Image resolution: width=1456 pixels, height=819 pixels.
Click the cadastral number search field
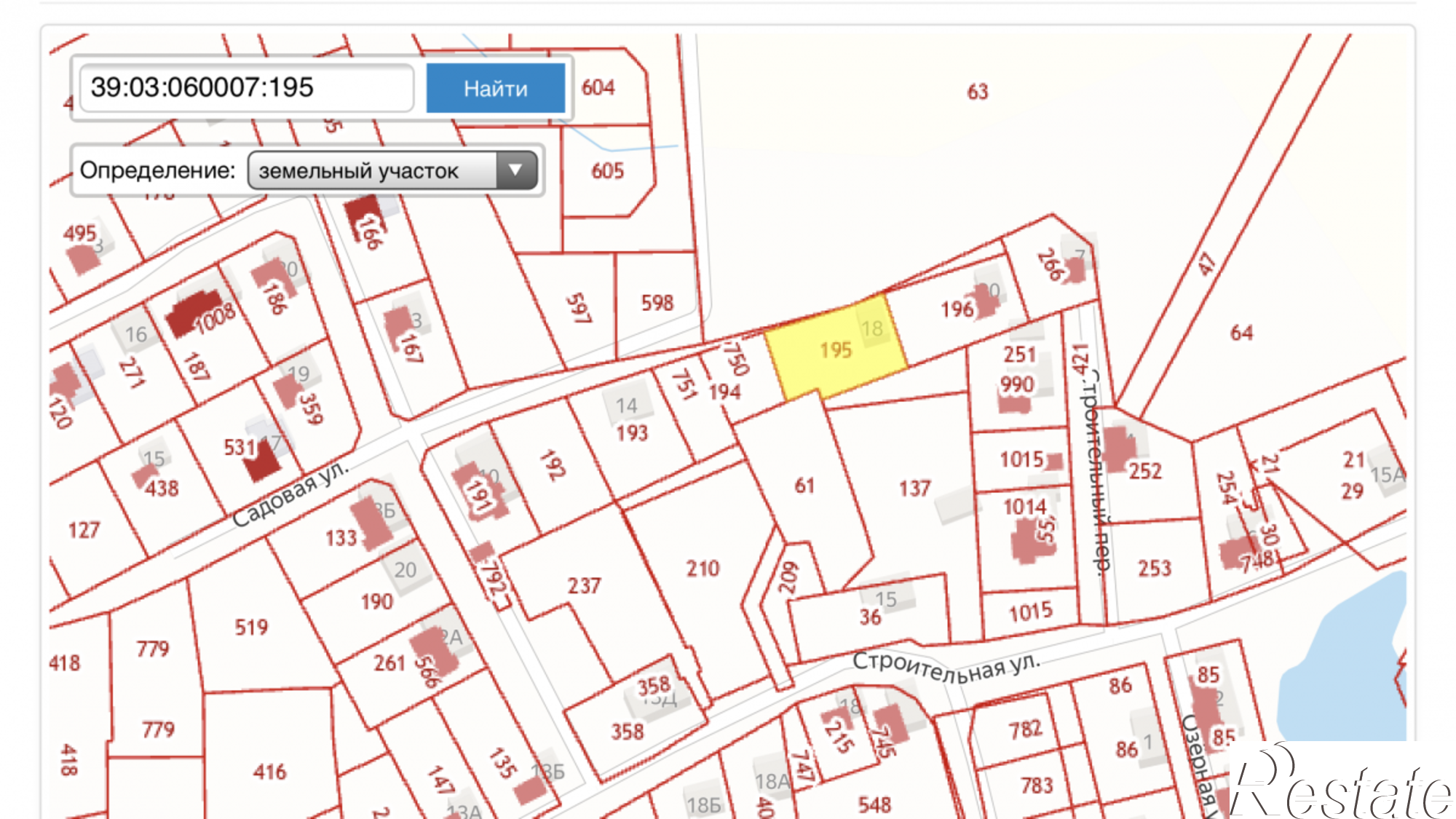click(x=247, y=88)
